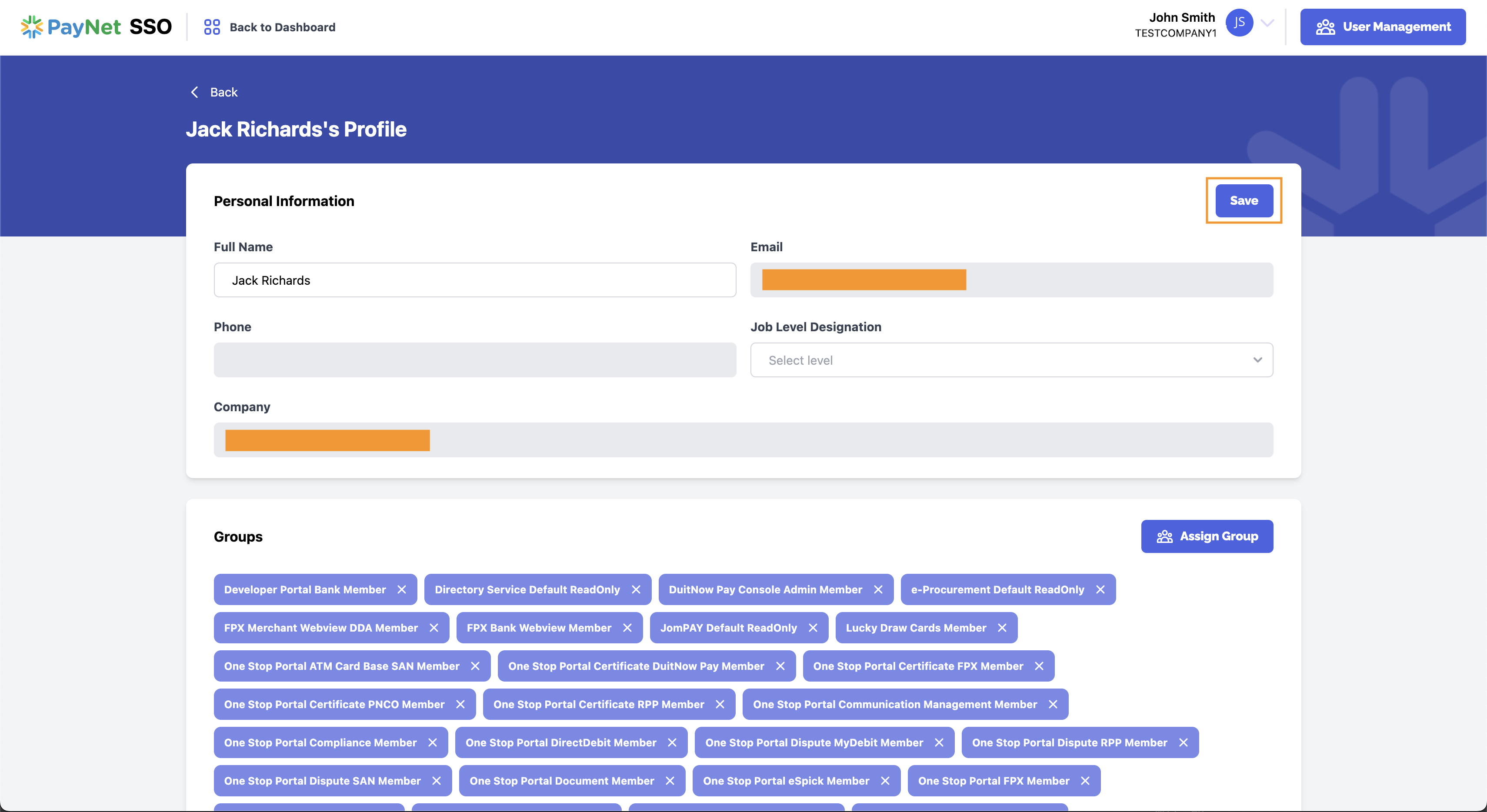
Task: Save the personal information
Action: pyautogui.click(x=1244, y=201)
